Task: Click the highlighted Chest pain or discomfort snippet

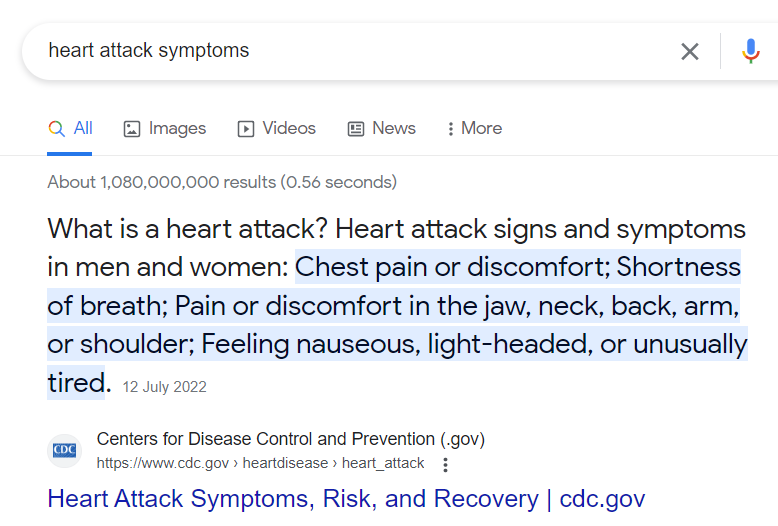Action: 450,268
